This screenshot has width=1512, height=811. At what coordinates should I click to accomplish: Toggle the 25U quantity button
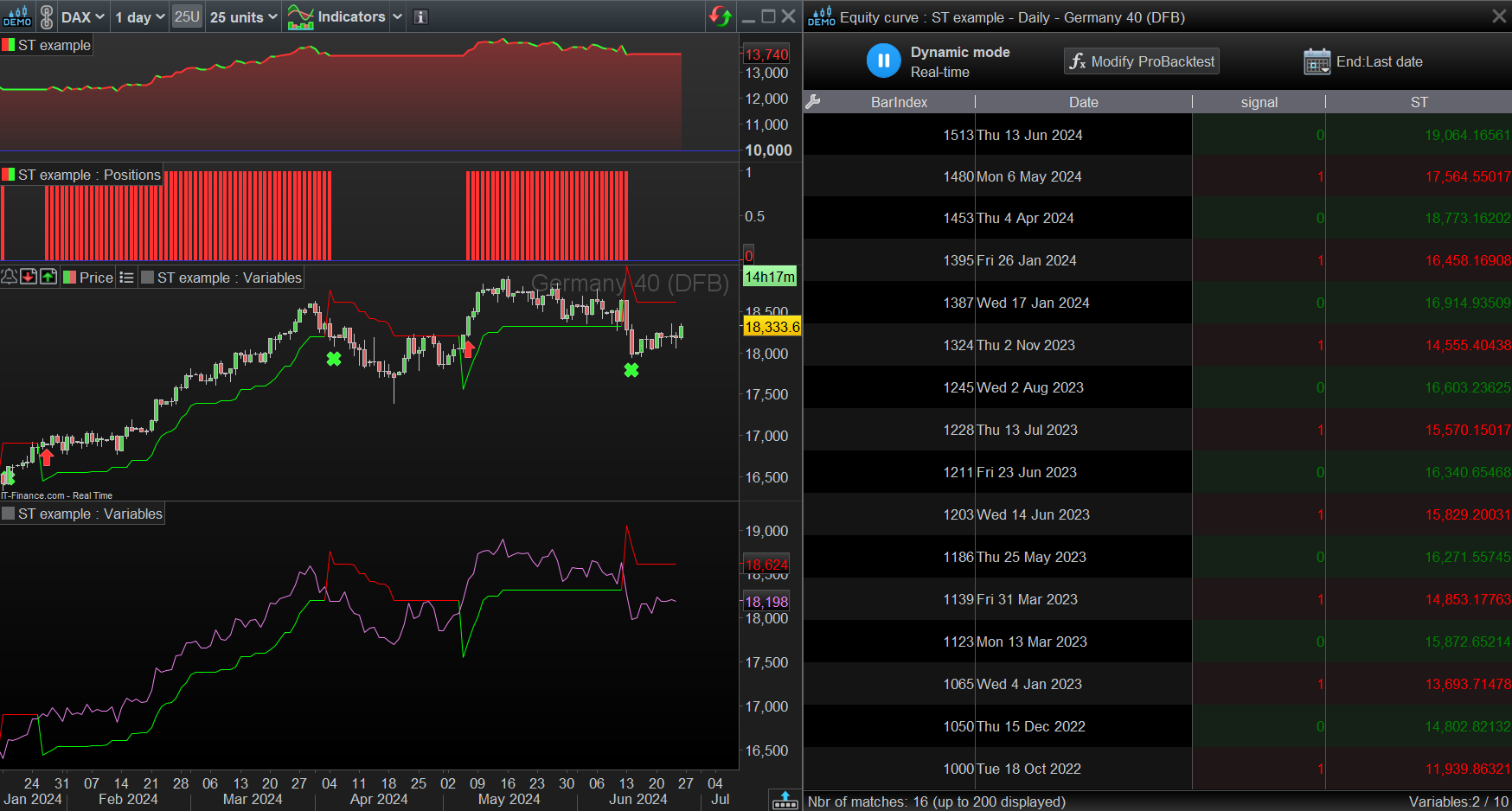(187, 16)
